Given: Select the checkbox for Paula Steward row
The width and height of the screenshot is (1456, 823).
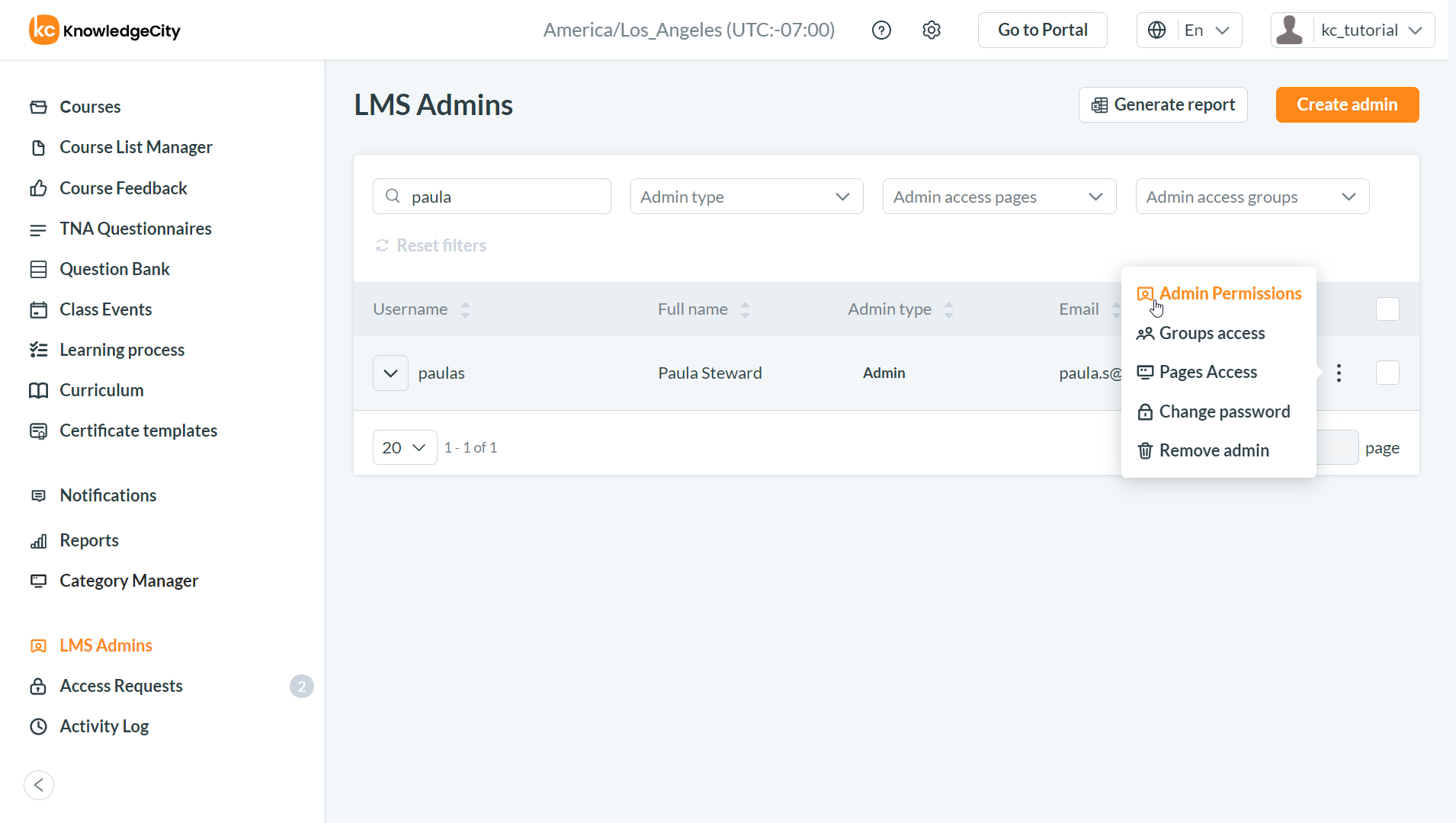Looking at the screenshot, I should (x=1387, y=373).
